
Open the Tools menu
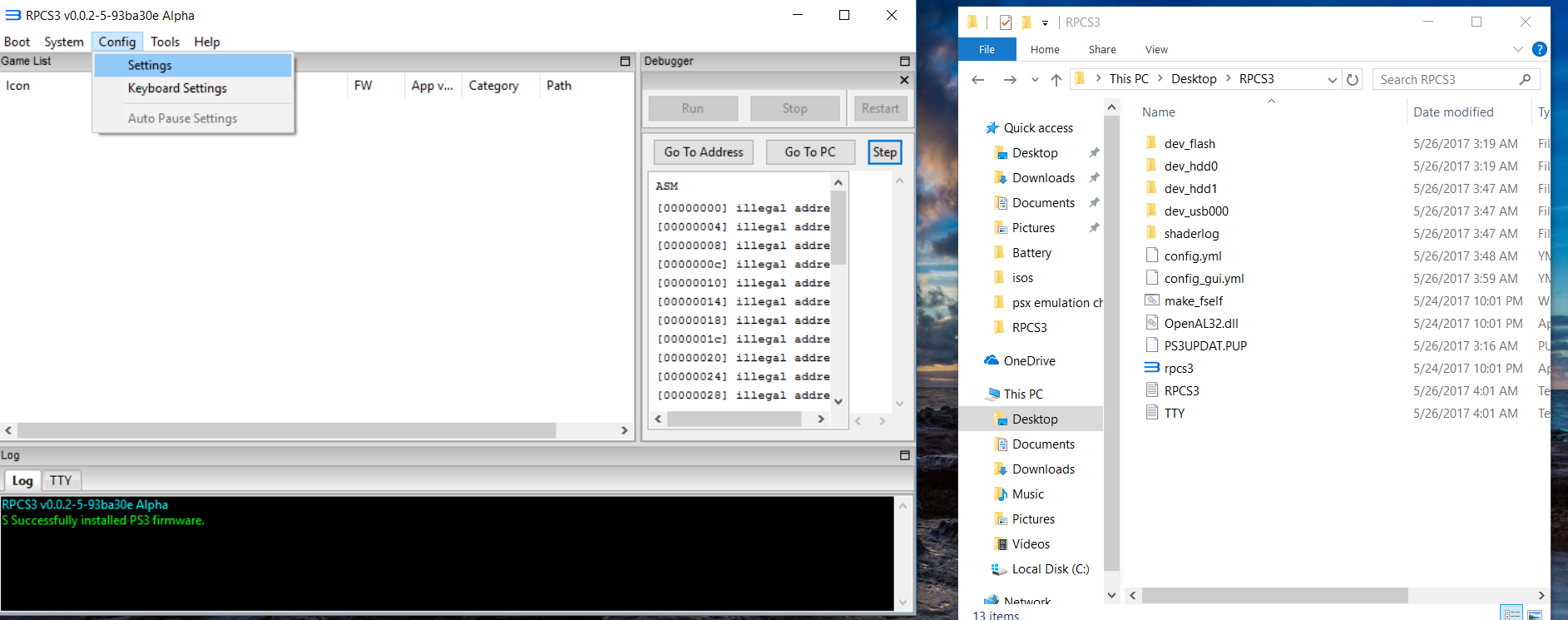(165, 42)
